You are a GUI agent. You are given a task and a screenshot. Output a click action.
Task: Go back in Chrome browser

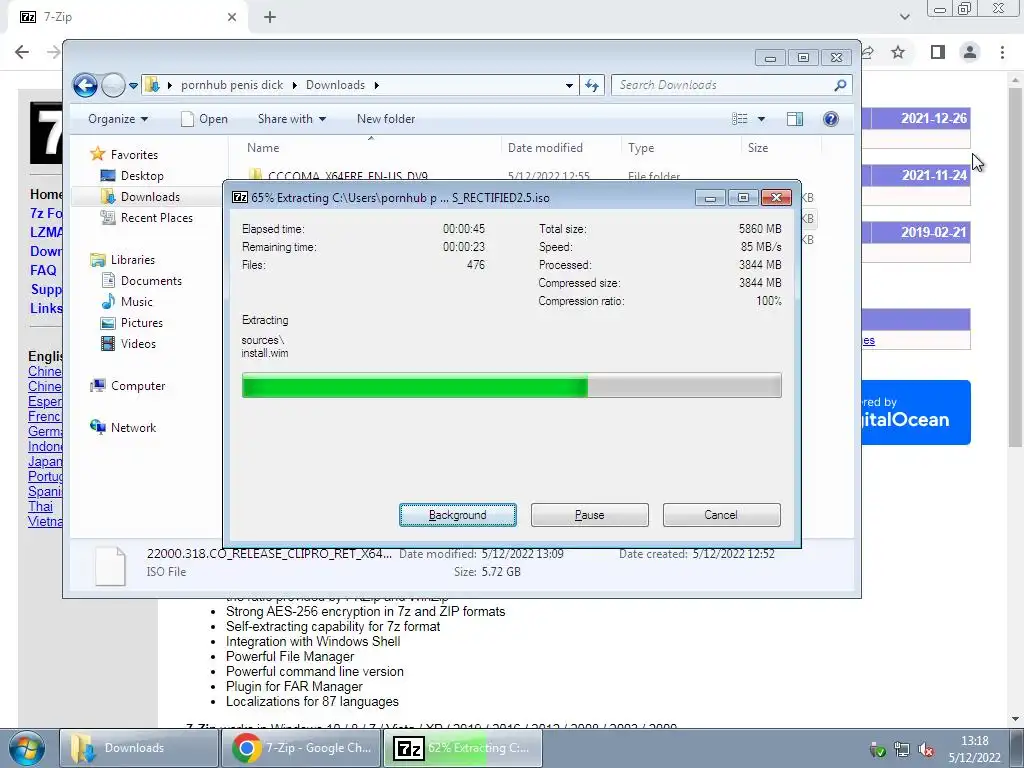[x=22, y=52]
